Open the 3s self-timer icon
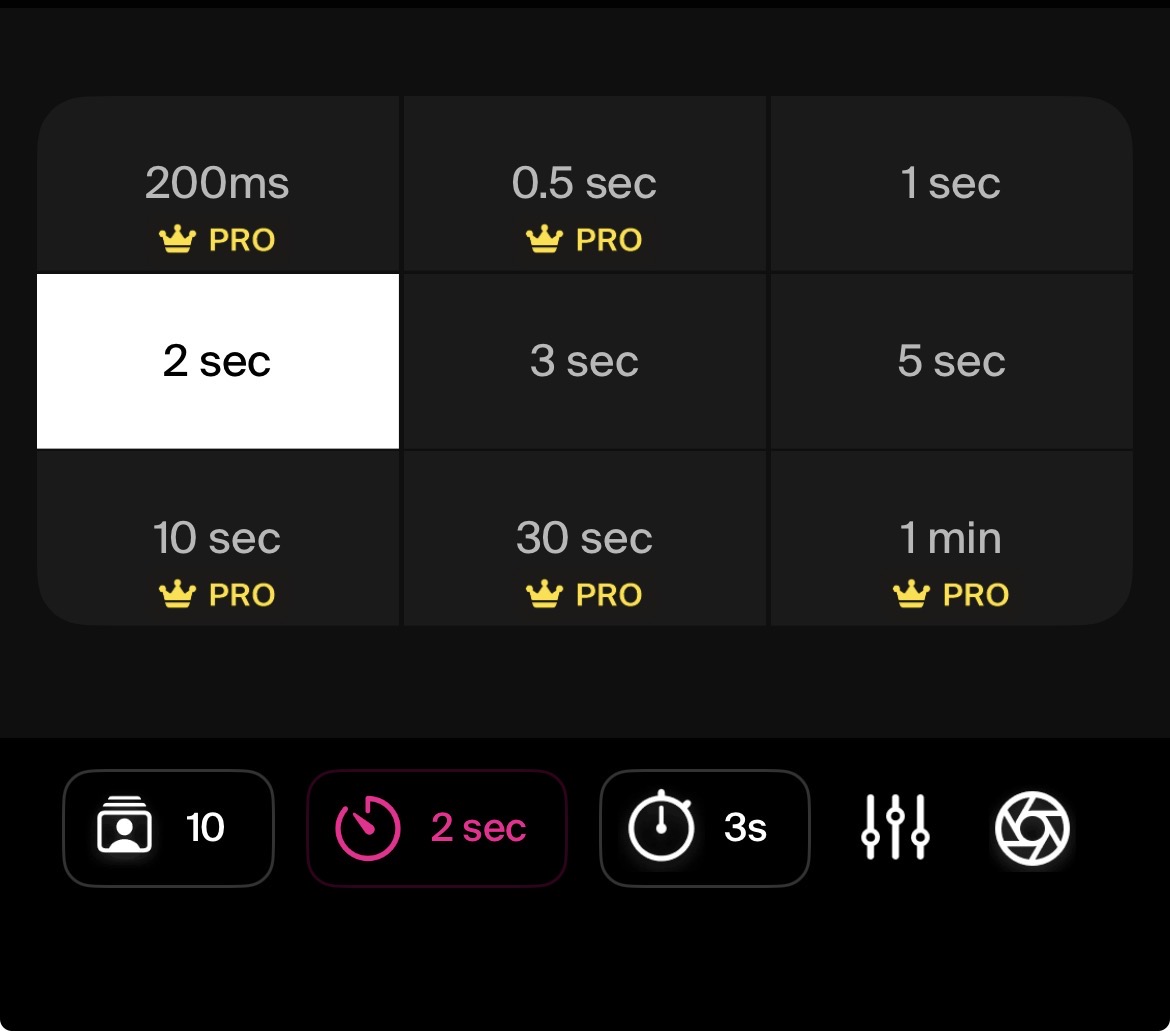The image size is (1170, 1031). 663,827
